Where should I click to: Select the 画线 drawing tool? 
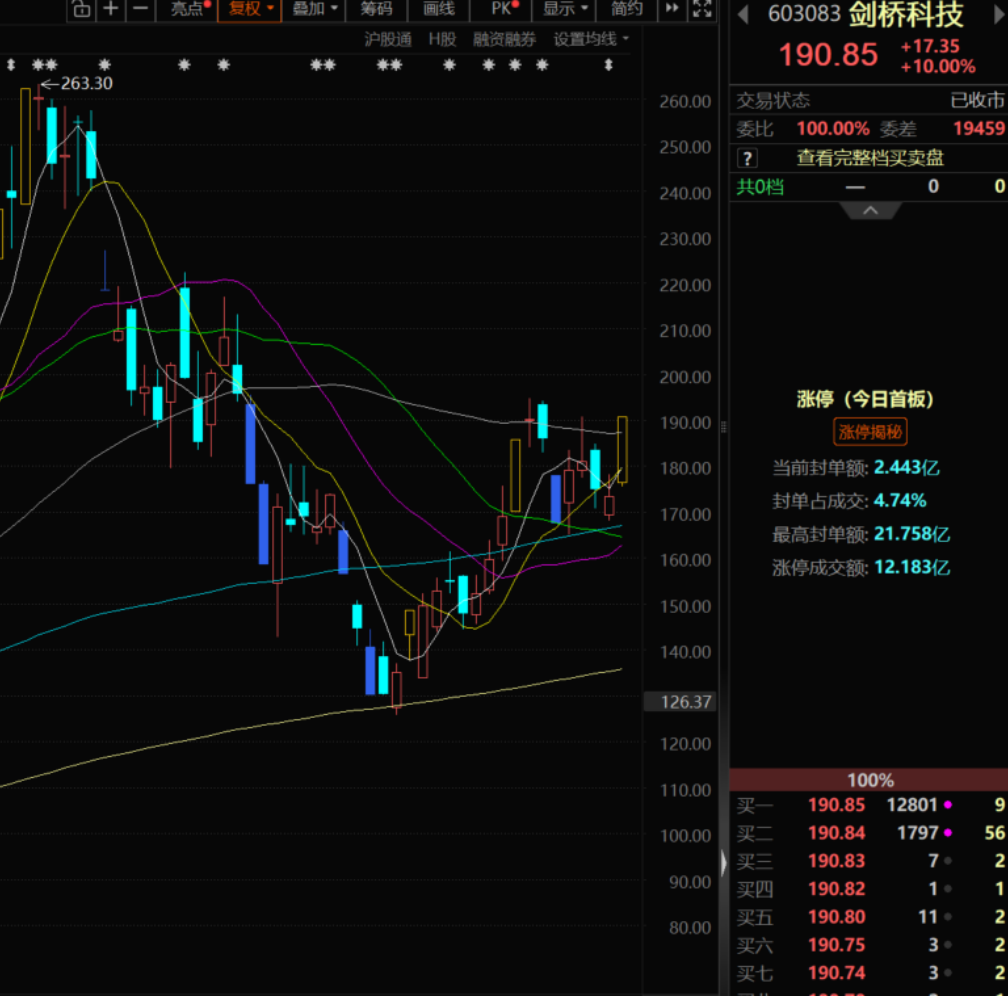click(439, 9)
